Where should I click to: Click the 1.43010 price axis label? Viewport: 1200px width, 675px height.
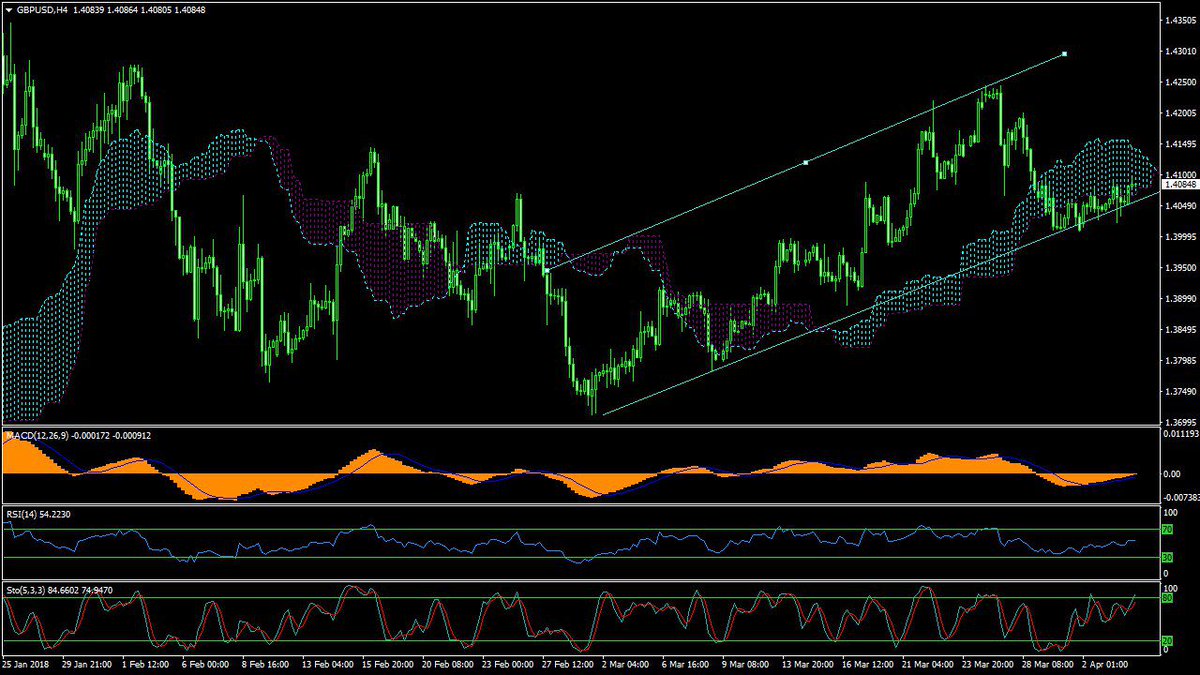(1180, 52)
